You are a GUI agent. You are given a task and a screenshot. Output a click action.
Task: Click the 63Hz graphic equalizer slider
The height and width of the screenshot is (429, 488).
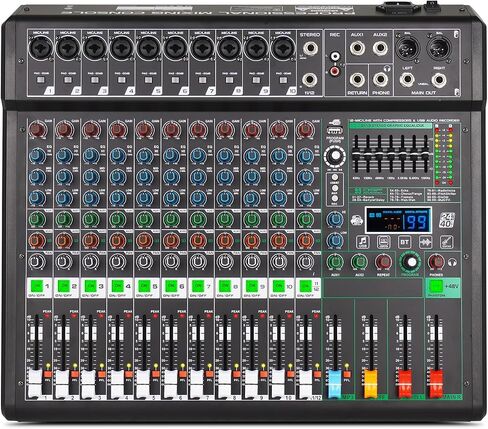356,153
